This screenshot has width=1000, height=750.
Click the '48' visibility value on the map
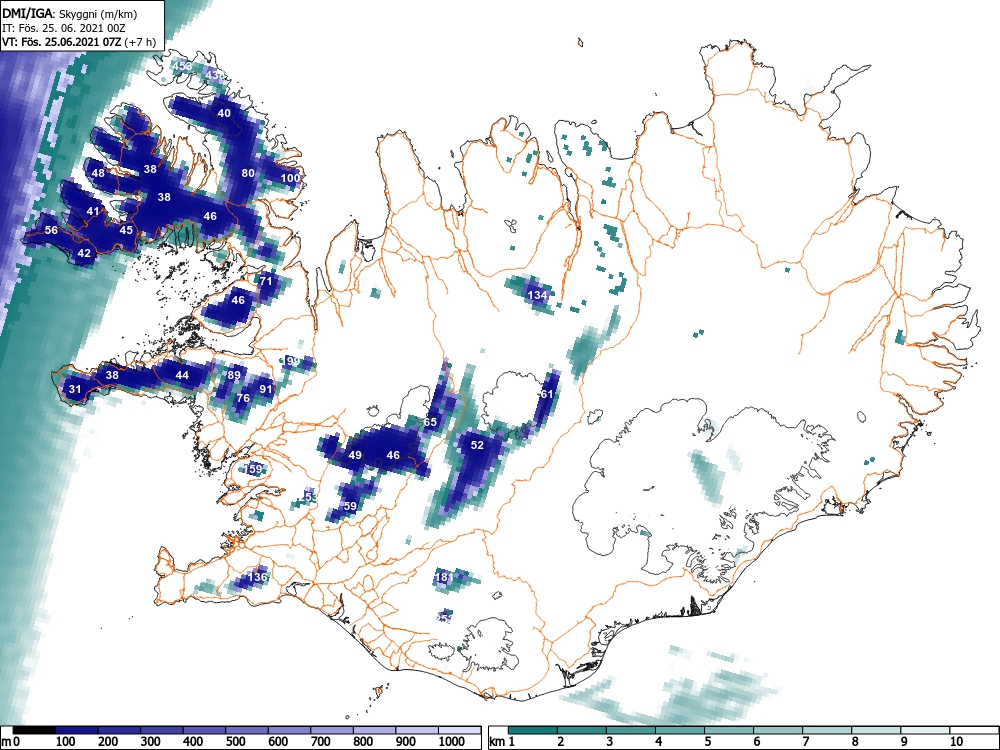click(98, 173)
